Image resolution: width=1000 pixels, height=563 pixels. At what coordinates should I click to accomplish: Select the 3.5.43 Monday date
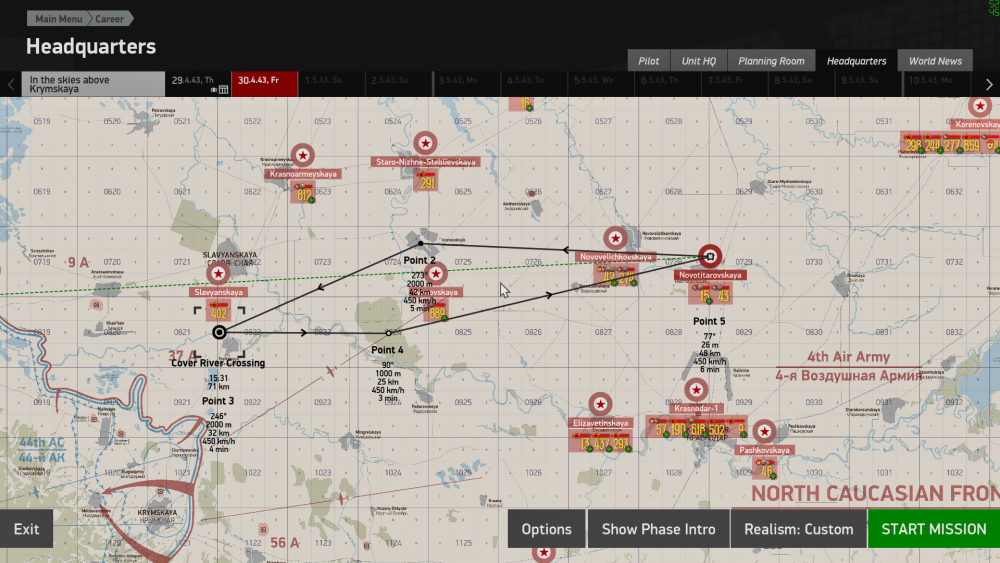point(466,84)
